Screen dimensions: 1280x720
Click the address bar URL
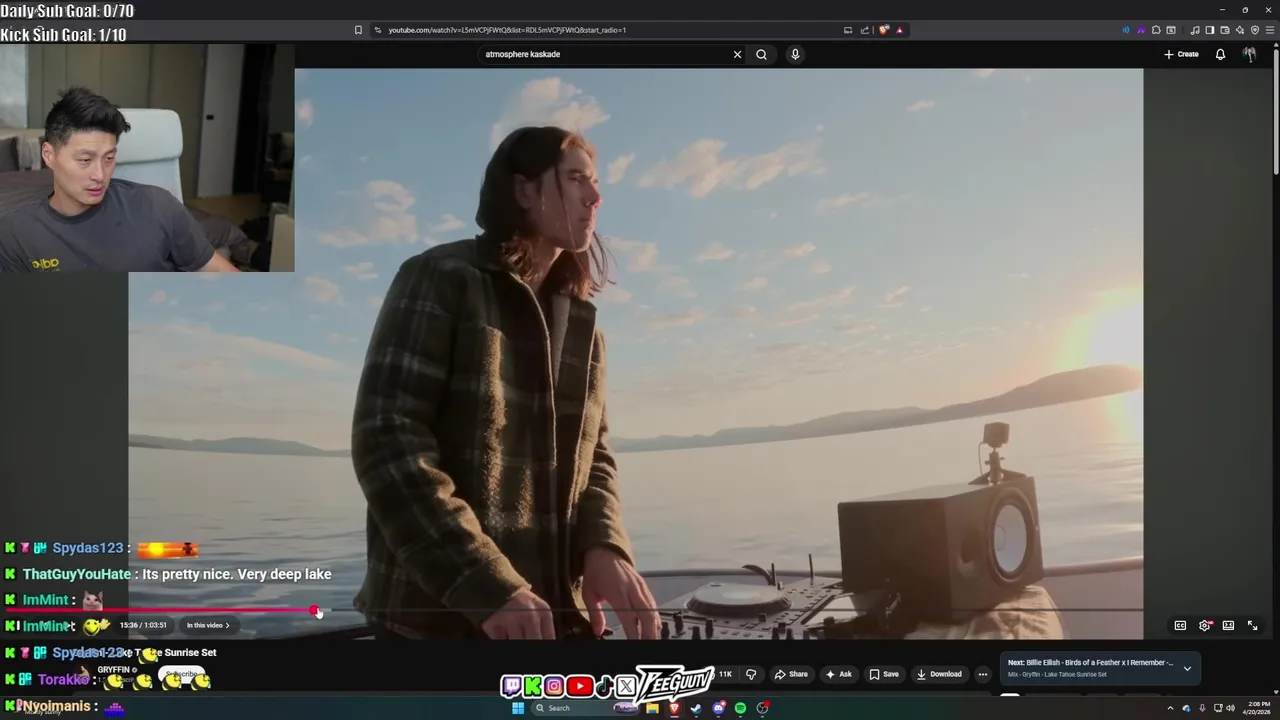point(507,30)
